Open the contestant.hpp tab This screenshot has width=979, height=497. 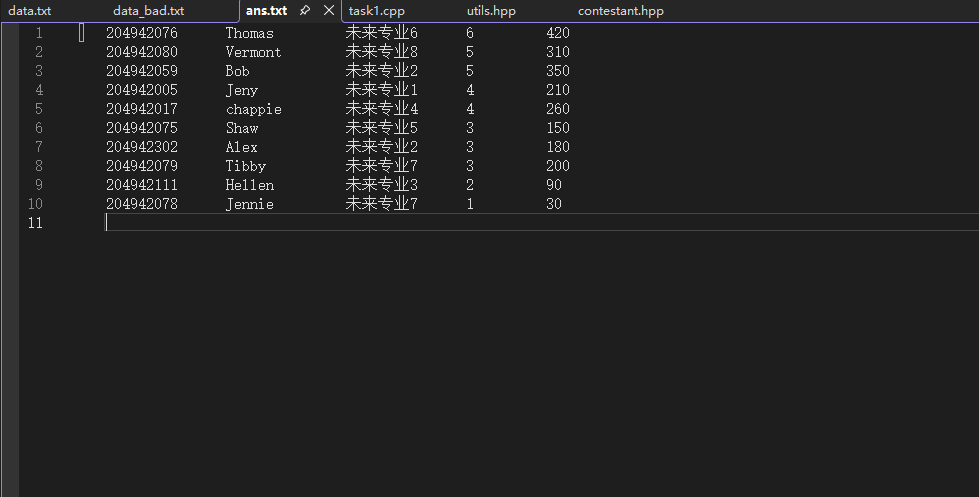pyautogui.click(x=621, y=11)
